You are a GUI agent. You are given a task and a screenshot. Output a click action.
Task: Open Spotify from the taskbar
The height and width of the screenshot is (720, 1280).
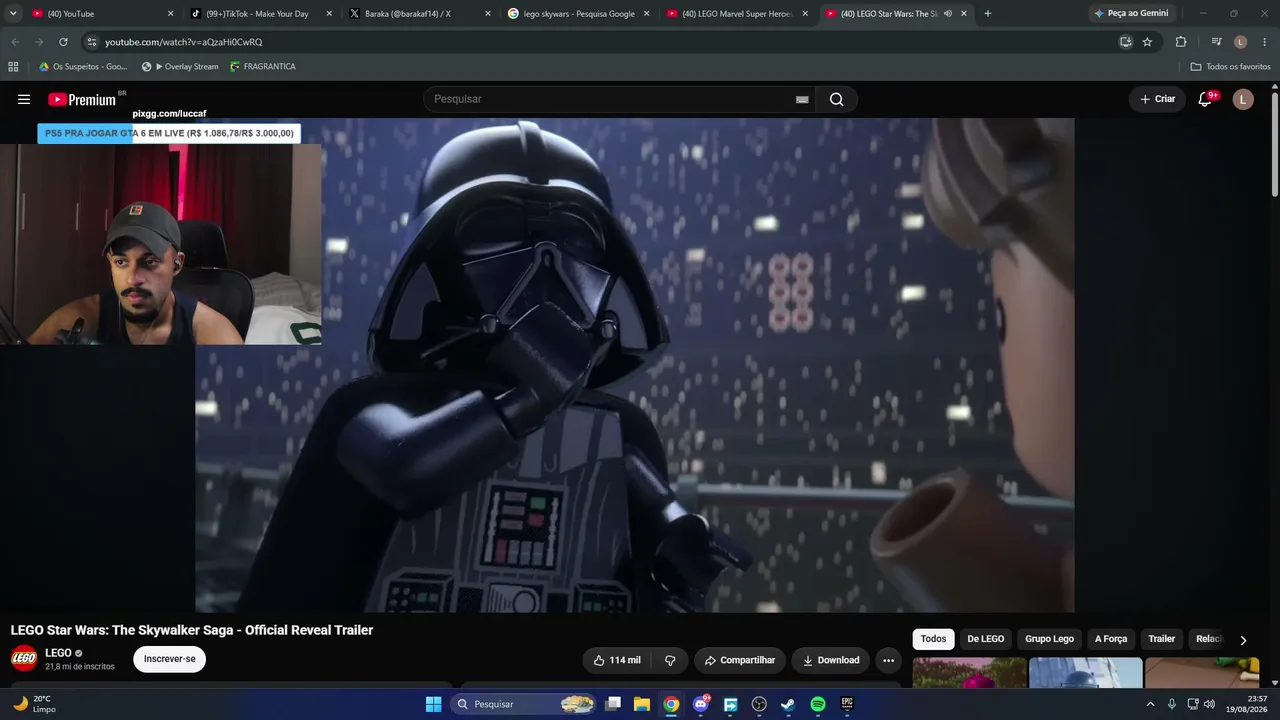tap(818, 704)
